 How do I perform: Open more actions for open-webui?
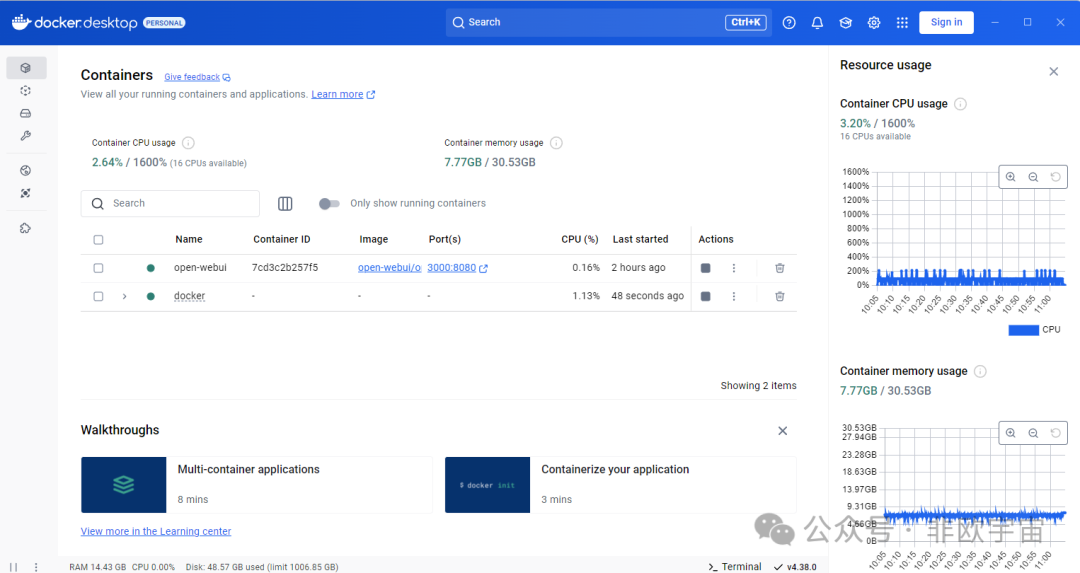(x=734, y=268)
